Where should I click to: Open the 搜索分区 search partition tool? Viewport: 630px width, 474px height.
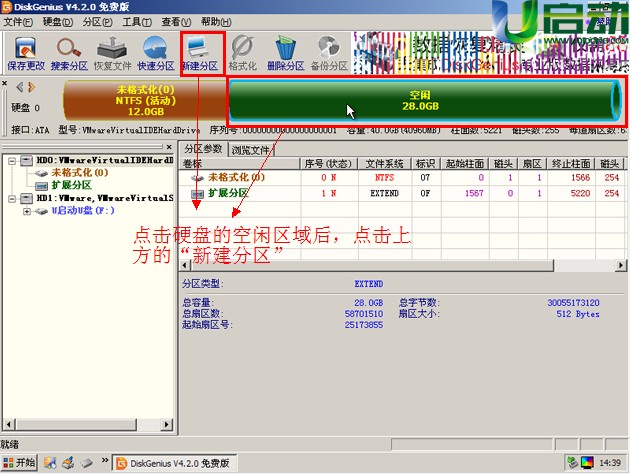point(69,53)
